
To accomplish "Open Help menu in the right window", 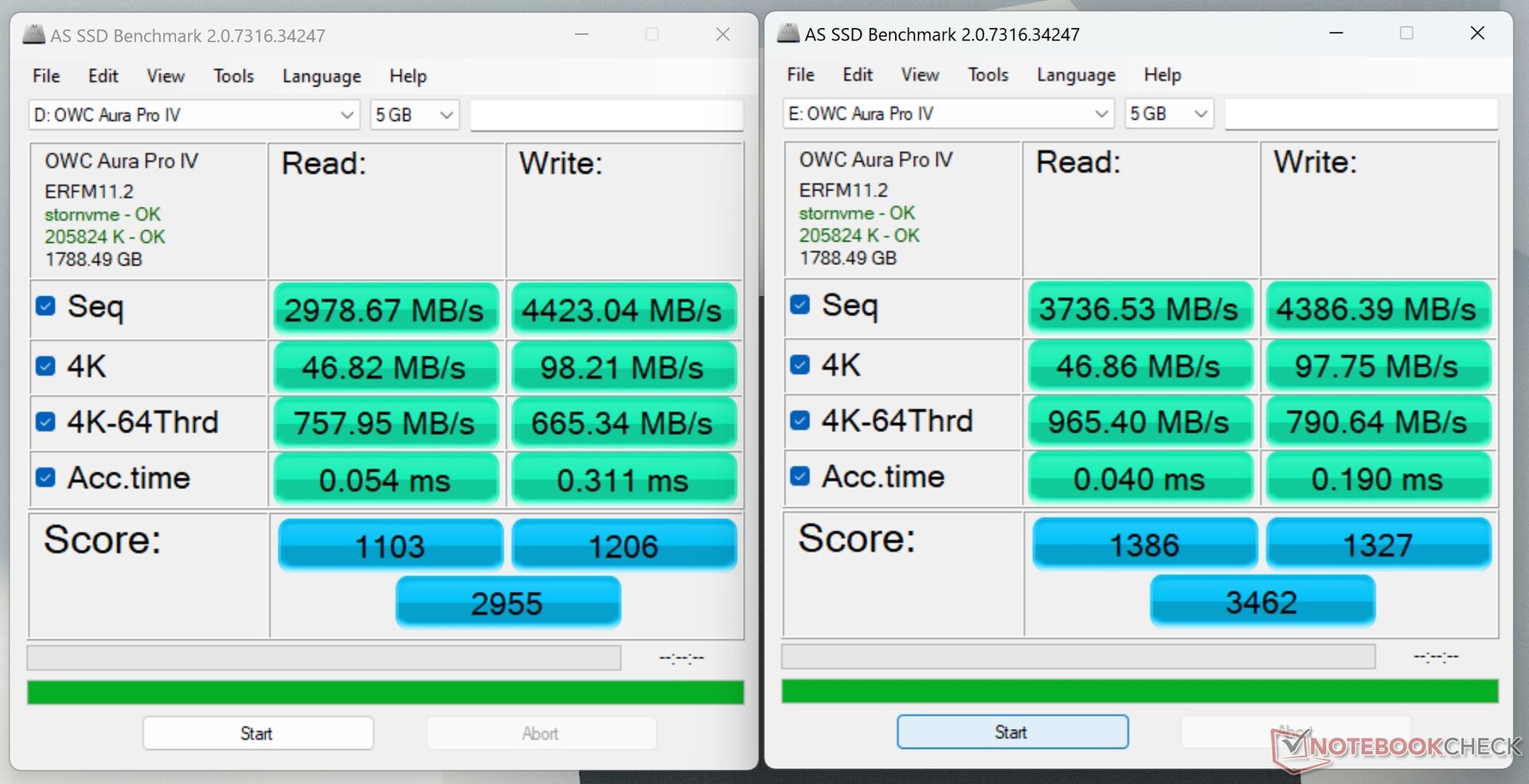I will point(1162,74).
